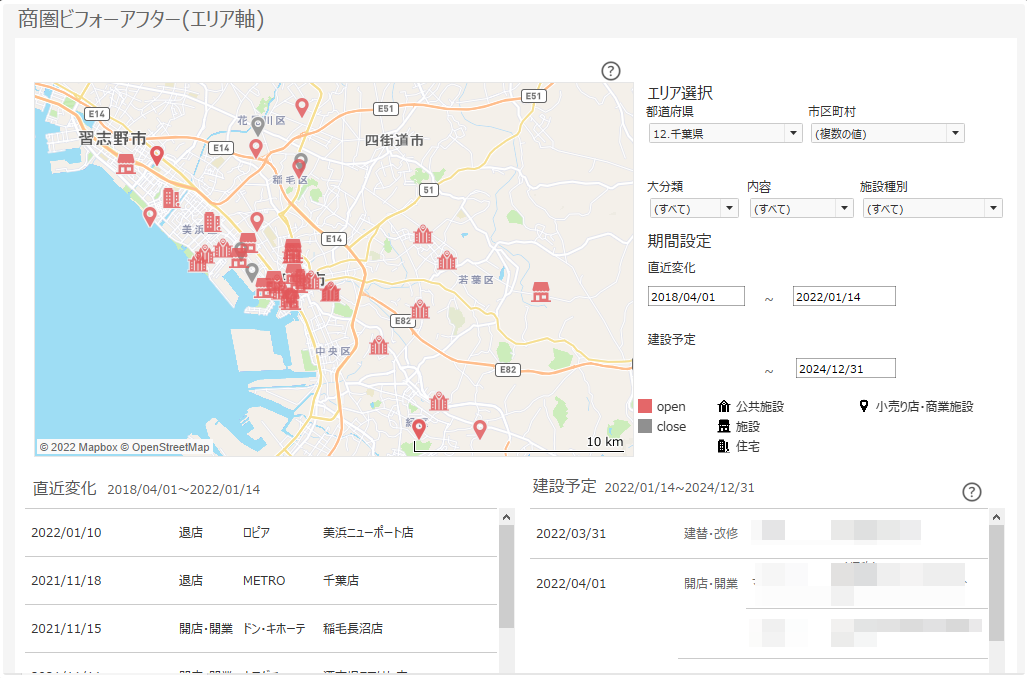Select 開店・開業 in the 2022/04/01 row
Image resolution: width=1027 pixels, height=678 pixels.
711,584
